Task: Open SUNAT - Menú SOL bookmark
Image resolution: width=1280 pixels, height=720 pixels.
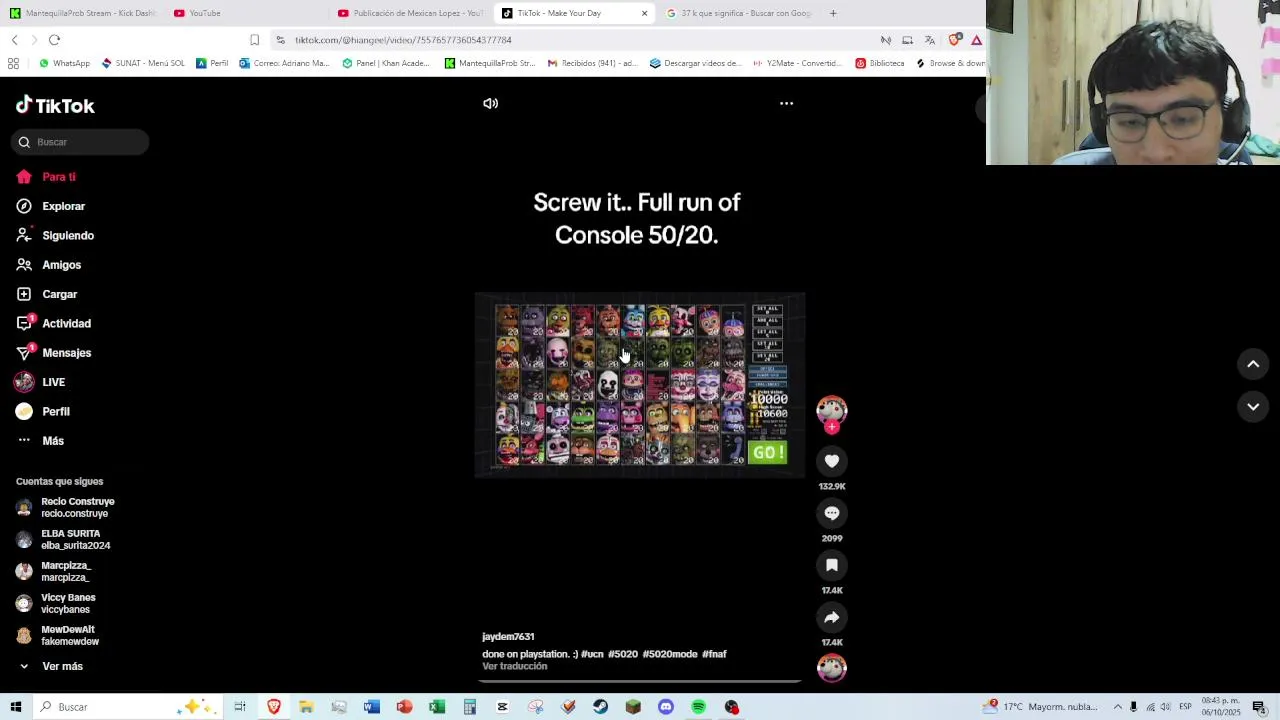Action: pyautogui.click(x=143, y=63)
